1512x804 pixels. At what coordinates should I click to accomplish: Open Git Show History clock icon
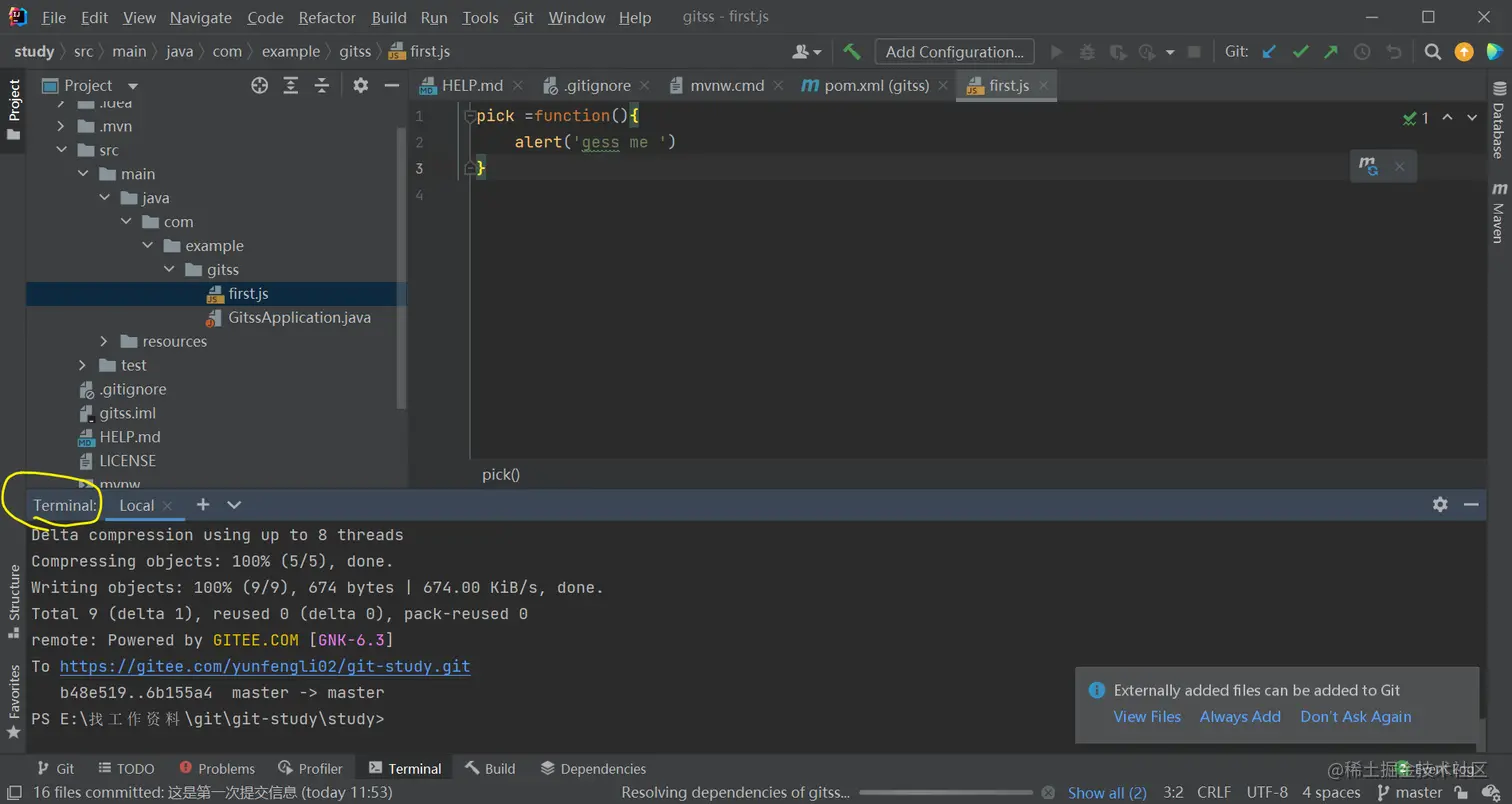point(1362,52)
